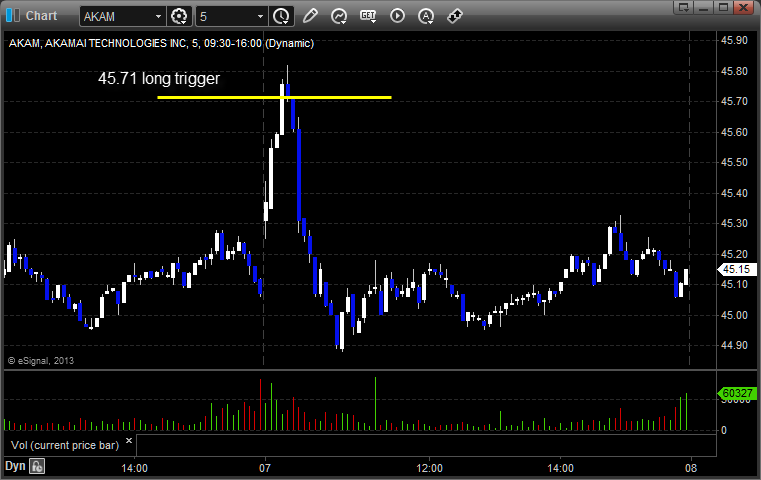Screen dimensions: 761x480
Task: Open the circled A alerts menu
Action: tap(426, 16)
